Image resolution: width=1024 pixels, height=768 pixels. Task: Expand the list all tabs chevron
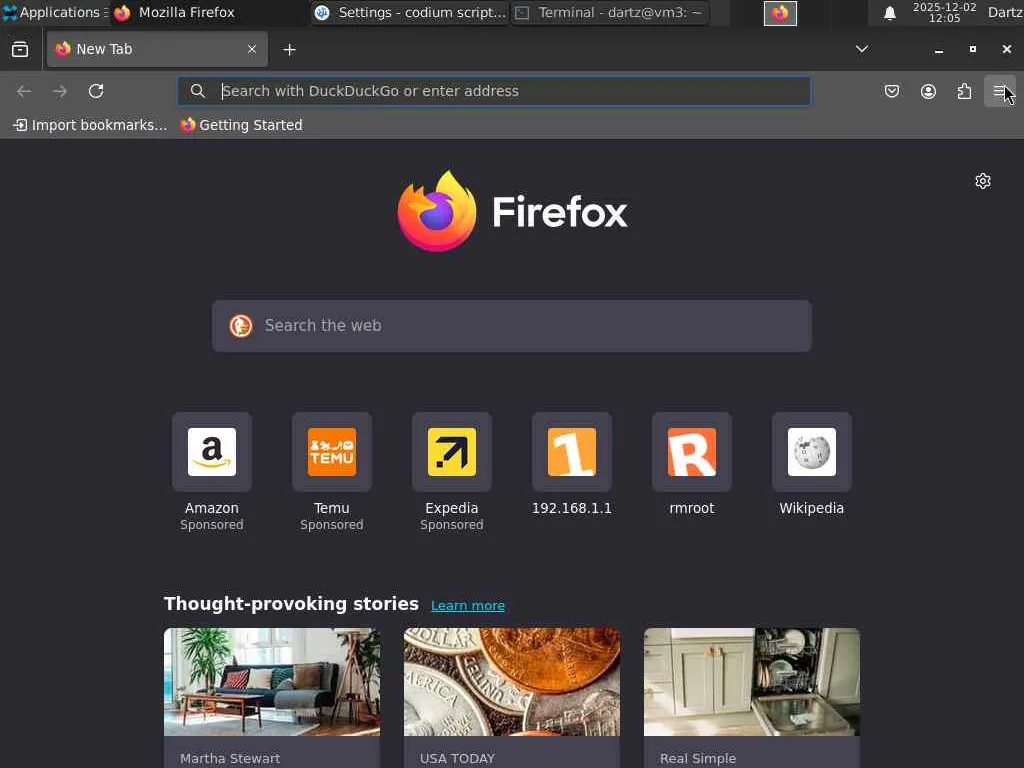[x=862, y=49]
